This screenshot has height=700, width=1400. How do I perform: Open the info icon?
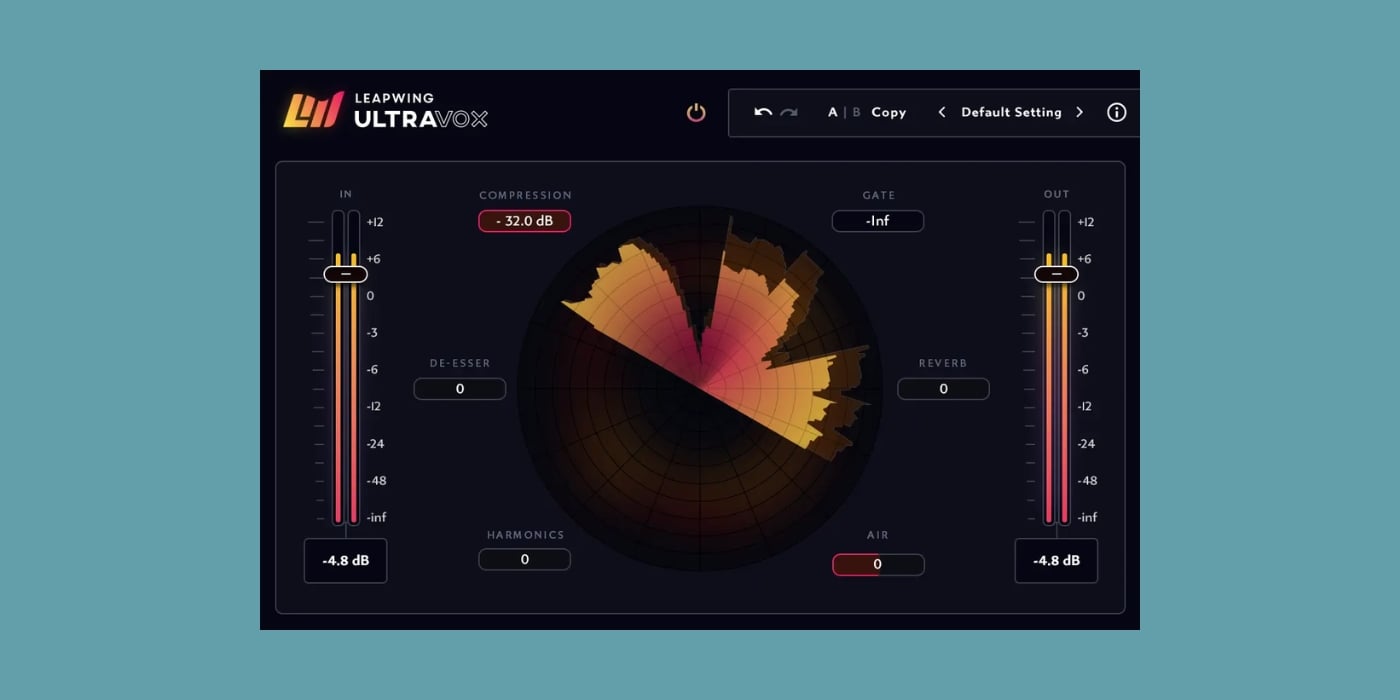pyautogui.click(x=1117, y=112)
